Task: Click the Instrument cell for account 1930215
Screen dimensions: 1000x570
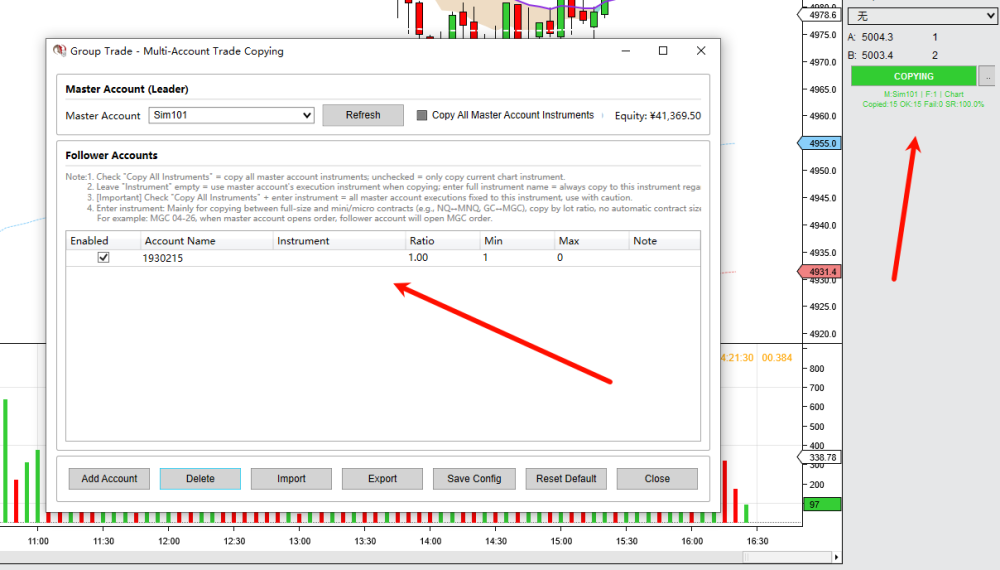Action: tap(338, 258)
